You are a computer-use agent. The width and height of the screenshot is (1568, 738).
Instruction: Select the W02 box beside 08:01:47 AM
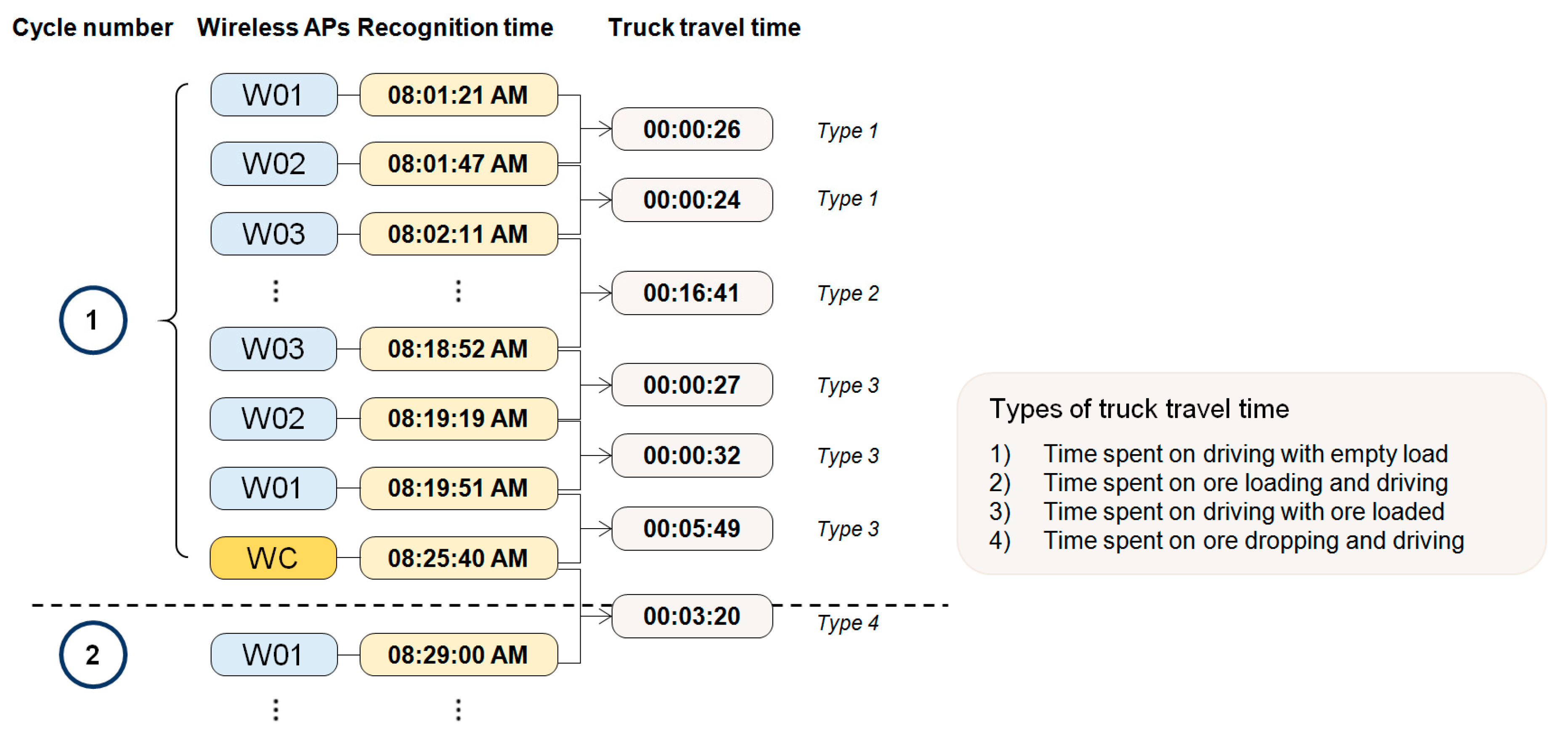274,164
